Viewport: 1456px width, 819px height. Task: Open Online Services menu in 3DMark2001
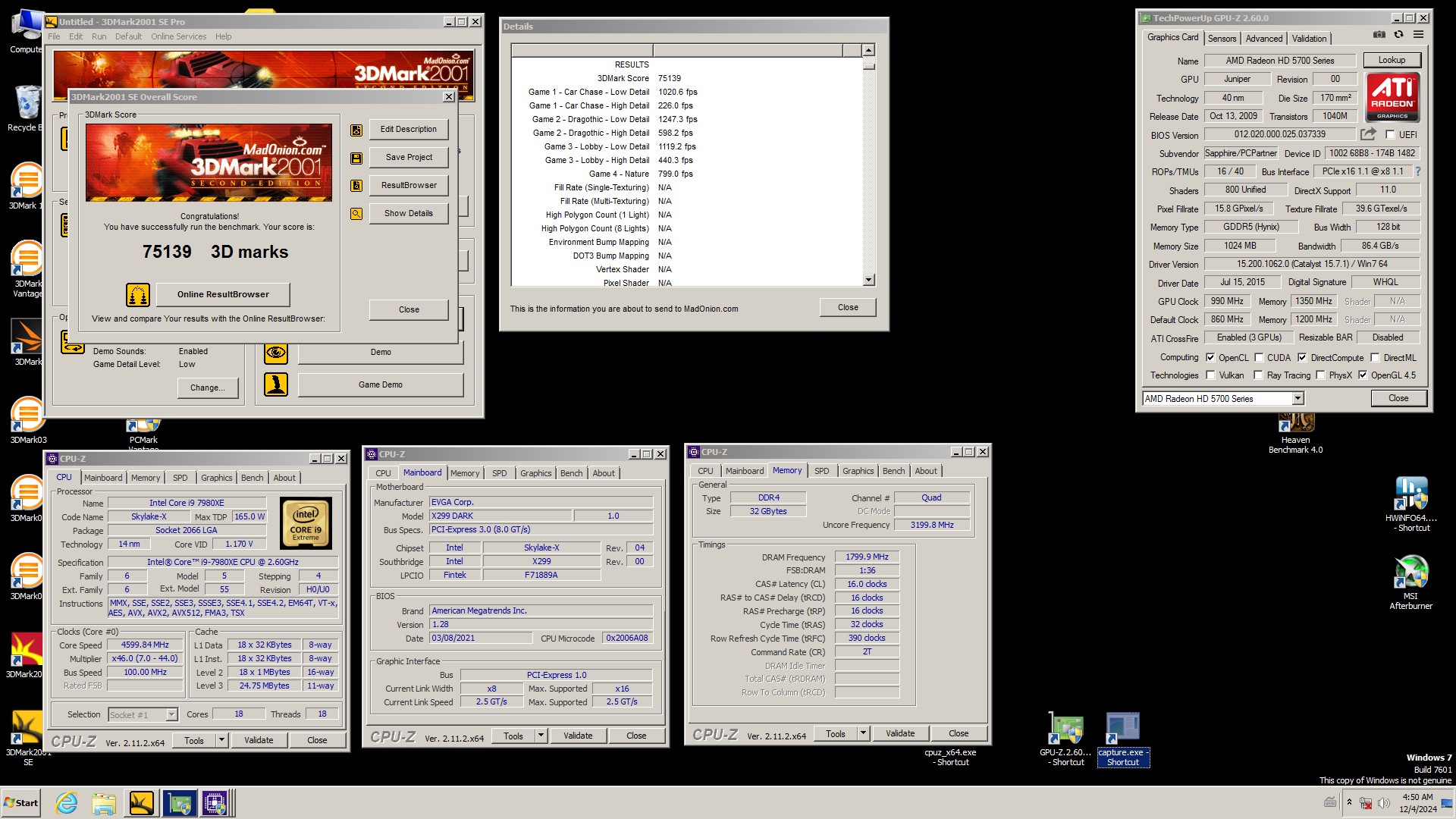[x=178, y=36]
